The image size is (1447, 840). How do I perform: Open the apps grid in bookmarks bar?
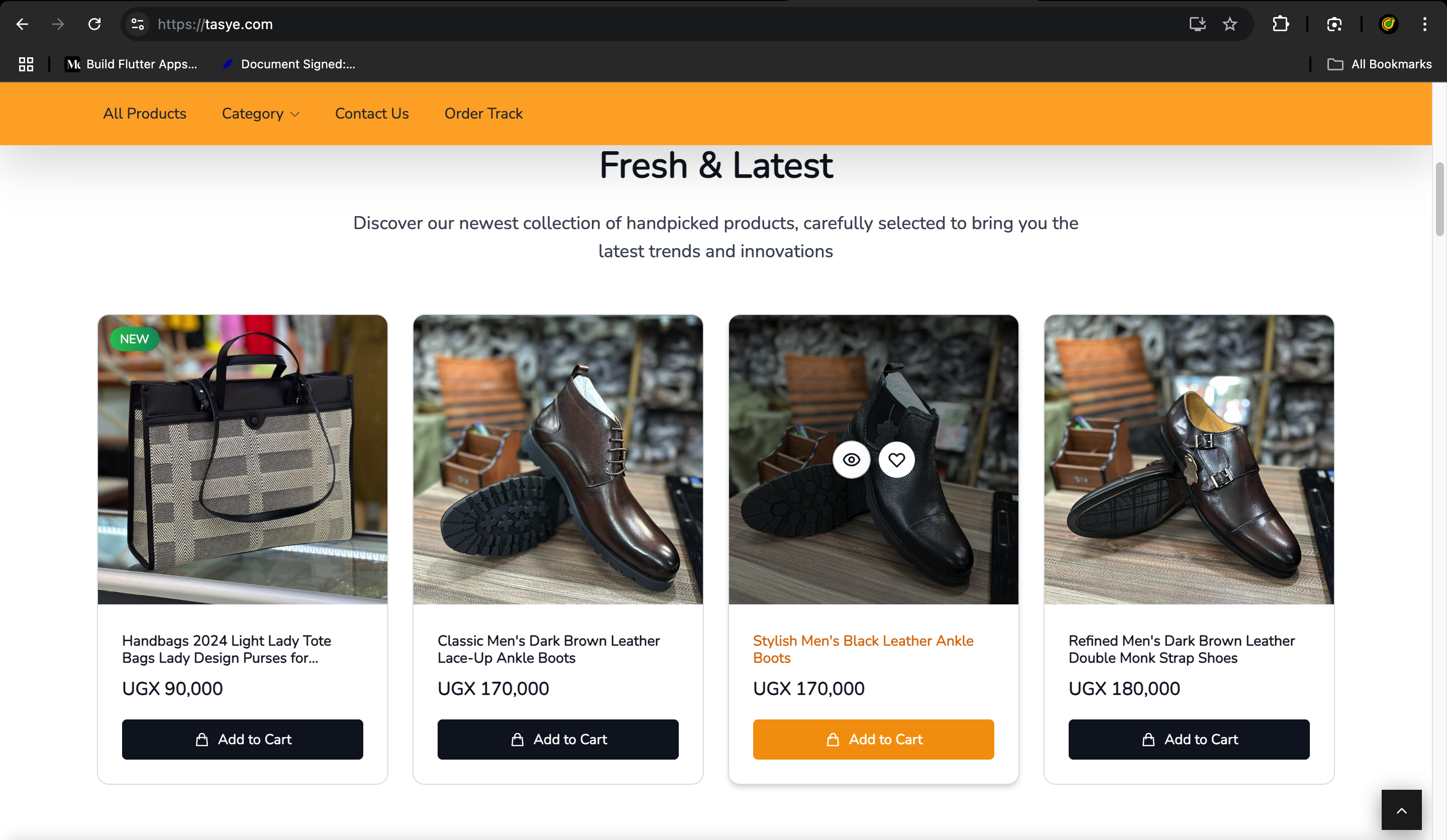pyautogui.click(x=26, y=64)
